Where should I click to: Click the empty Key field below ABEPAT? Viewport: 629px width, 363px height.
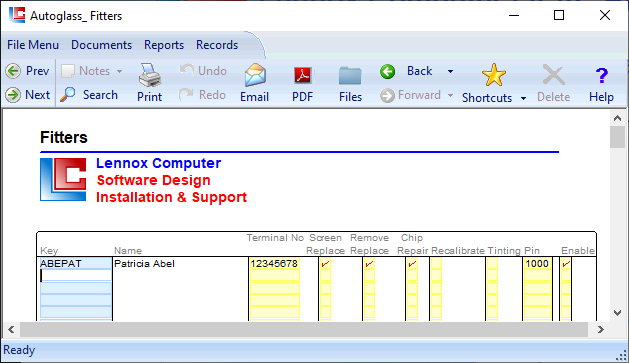click(x=75, y=275)
